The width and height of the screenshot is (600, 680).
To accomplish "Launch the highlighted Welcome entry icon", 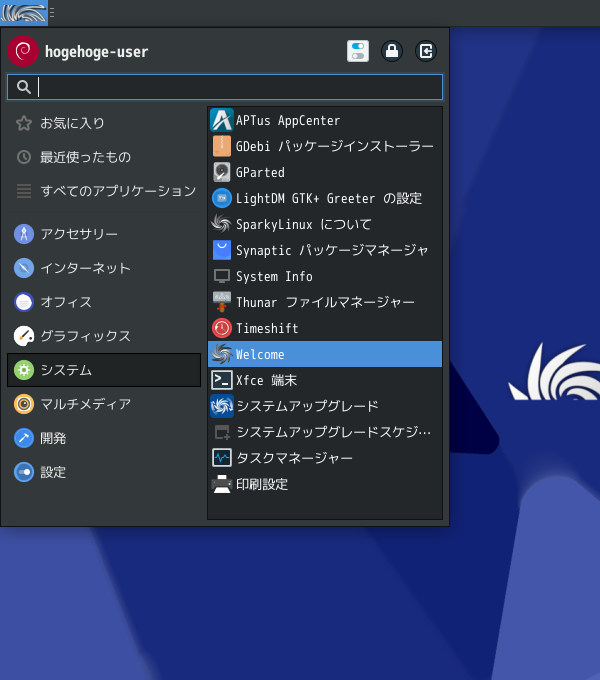I will (222, 354).
